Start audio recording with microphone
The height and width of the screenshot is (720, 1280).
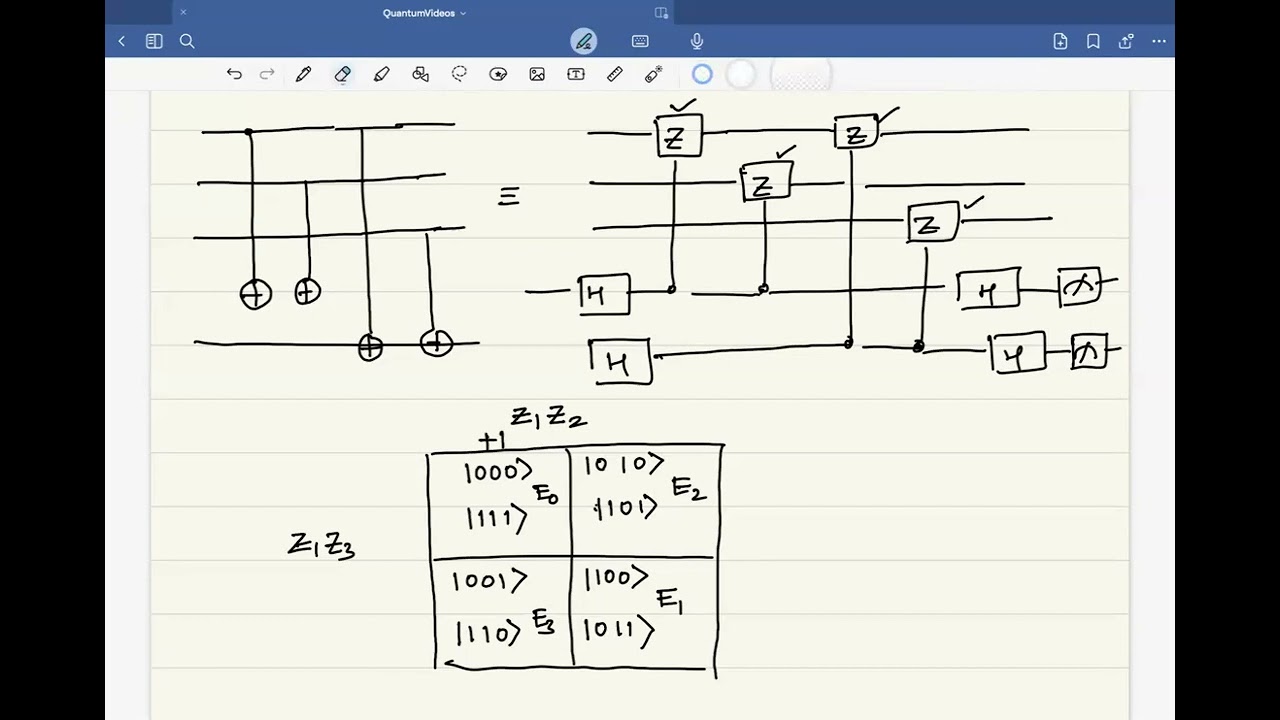click(697, 41)
